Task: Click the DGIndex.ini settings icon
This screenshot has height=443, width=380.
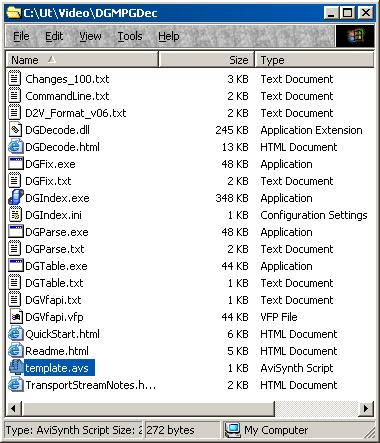Action: point(15,215)
